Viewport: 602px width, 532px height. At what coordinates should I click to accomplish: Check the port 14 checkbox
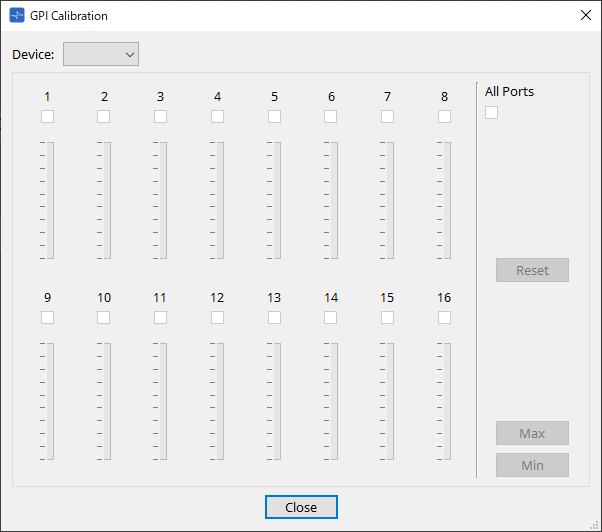[331, 317]
